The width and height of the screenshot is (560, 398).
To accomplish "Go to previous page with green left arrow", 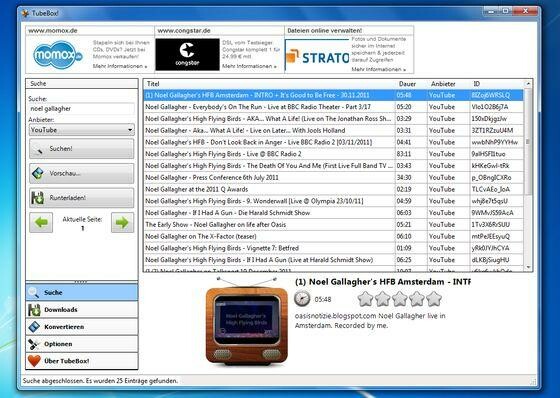I will (x=41, y=223).
